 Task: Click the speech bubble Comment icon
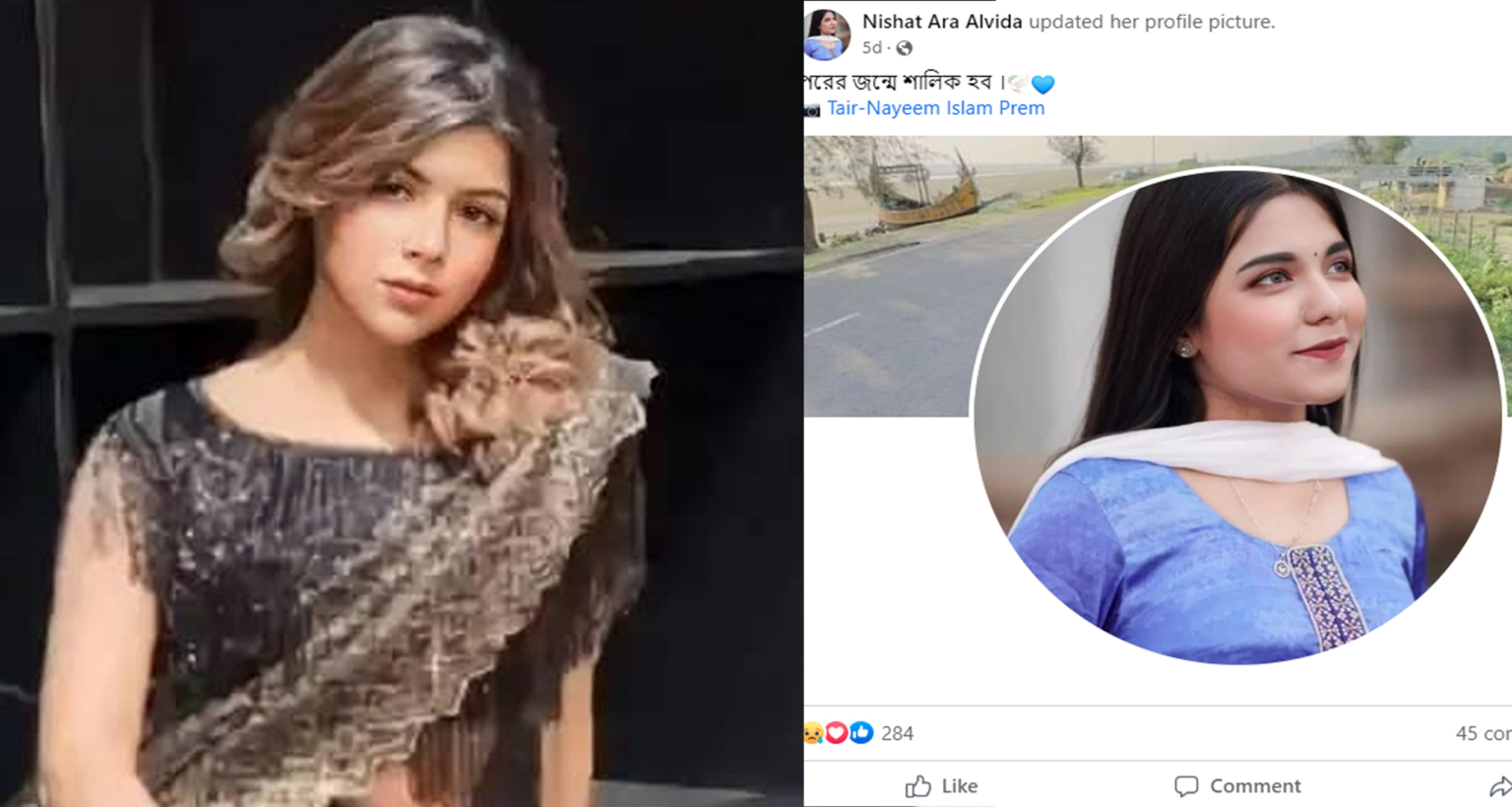pyautogui.click(x=1186, y=785)
